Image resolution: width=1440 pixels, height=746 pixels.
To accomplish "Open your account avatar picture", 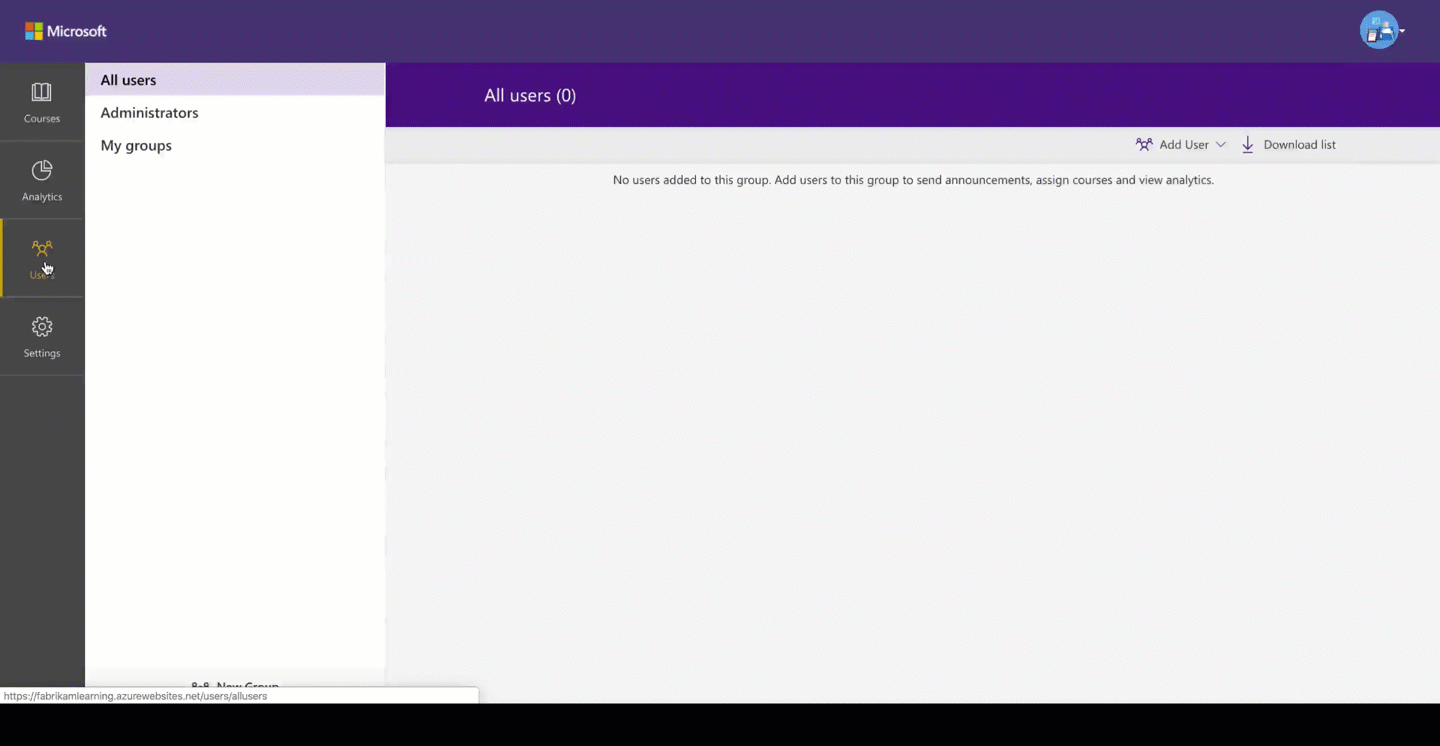I will (x=1378, y=30).
